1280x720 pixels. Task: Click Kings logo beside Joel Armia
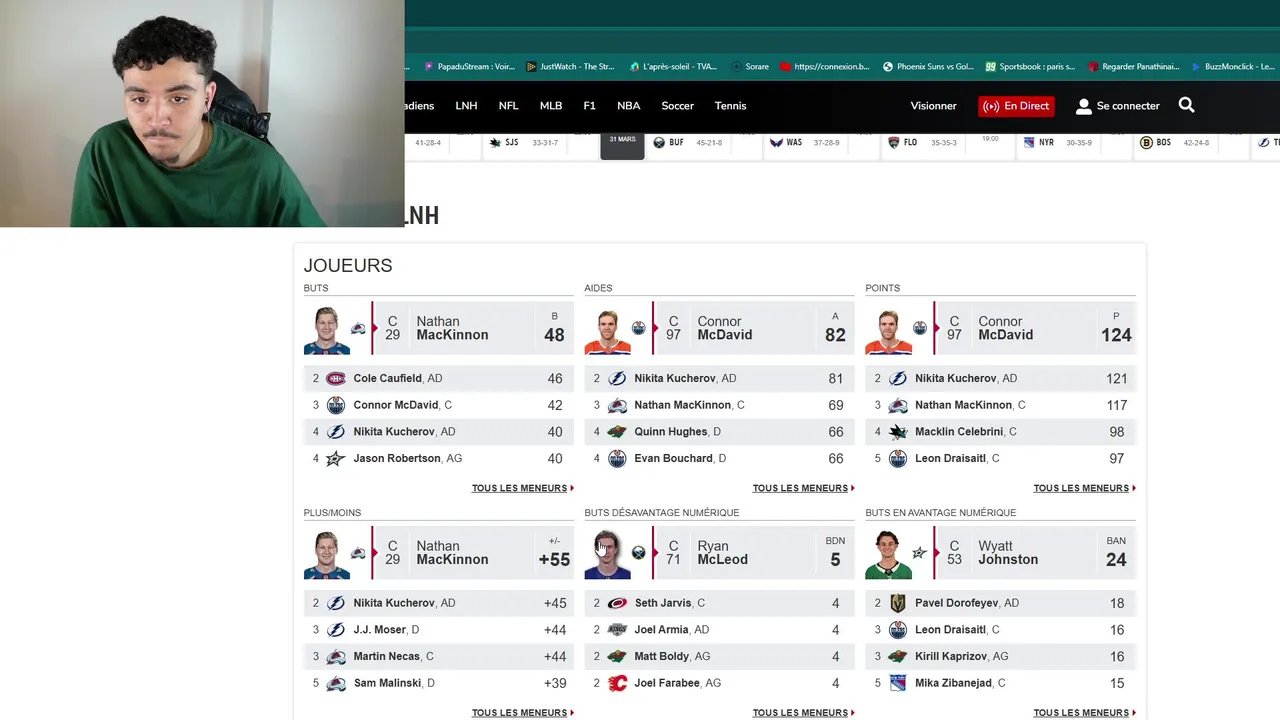pyautogui.click(x=617, y=630)
